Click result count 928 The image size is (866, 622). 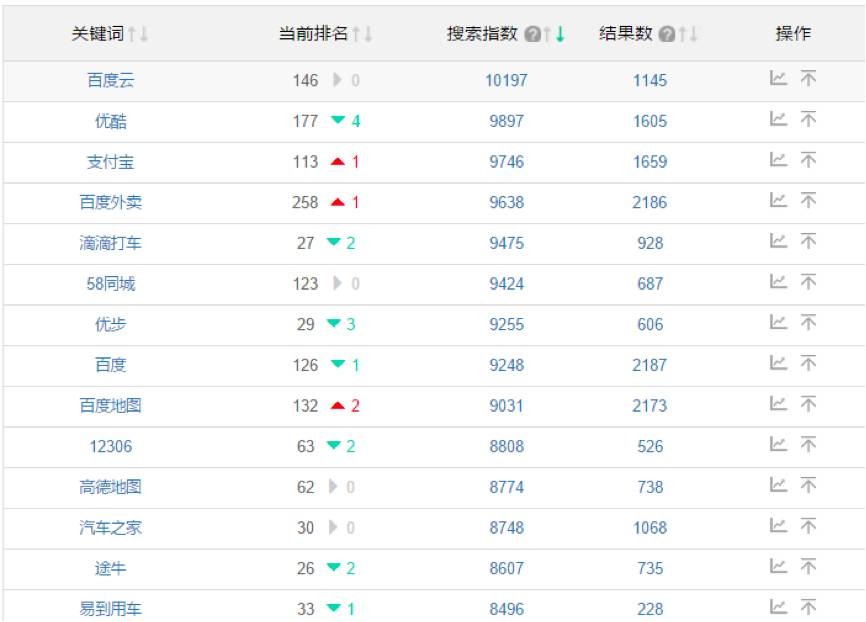(650, 243)
